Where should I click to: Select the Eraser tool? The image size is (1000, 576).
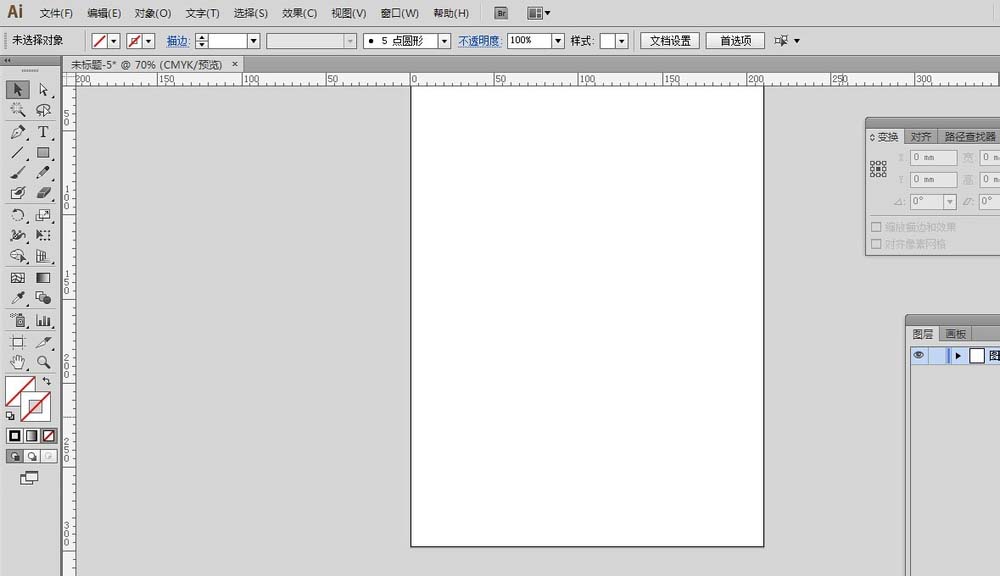[43, 193]
